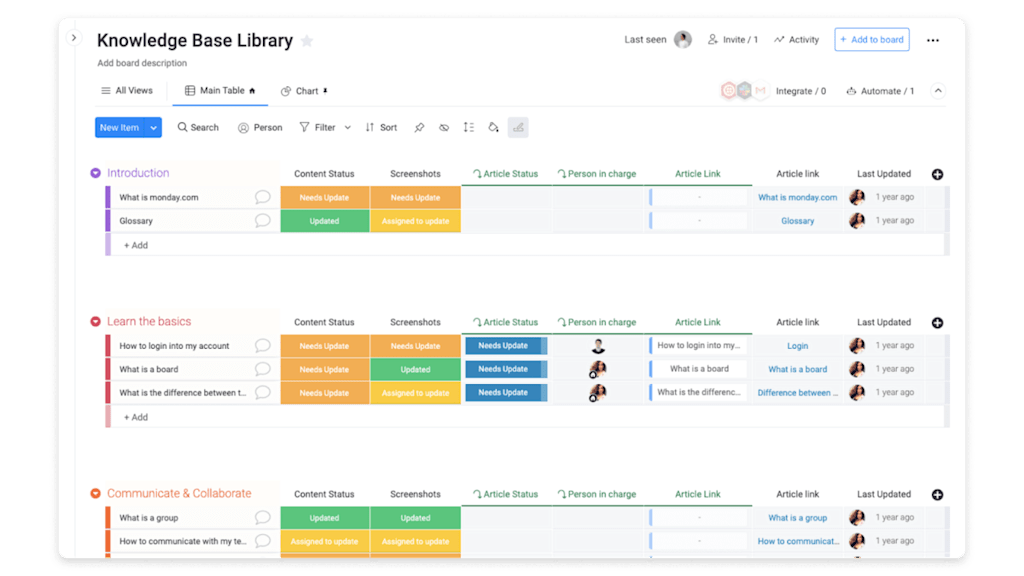Open conversation for difference between item

(263, 392)
